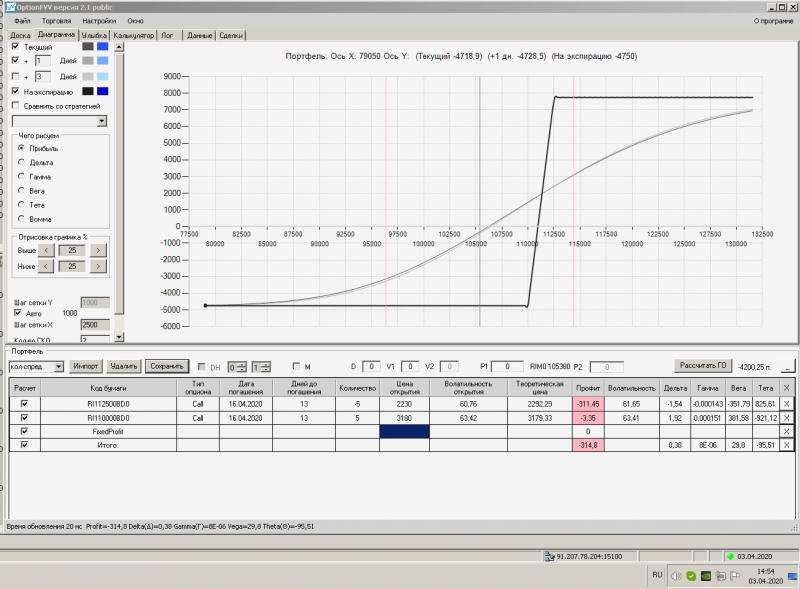This screenshot has width=800, height=589.
Task: Toggle the +1 Дней curve checkbox
Action: pyautogui.click(x=15, y=60)
